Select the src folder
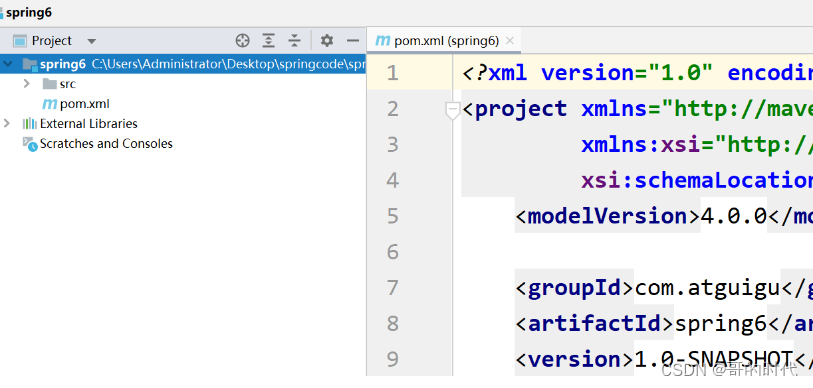Screen dimensions: 813x388 [x=67, y=84]
